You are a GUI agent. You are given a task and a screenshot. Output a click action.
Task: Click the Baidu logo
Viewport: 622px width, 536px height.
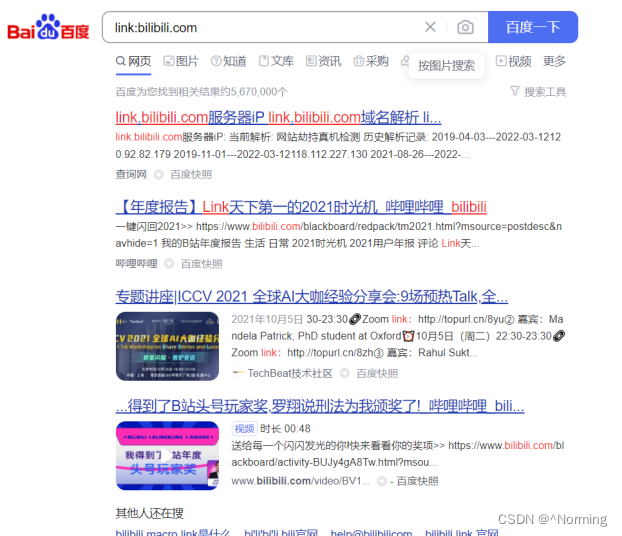48,27
